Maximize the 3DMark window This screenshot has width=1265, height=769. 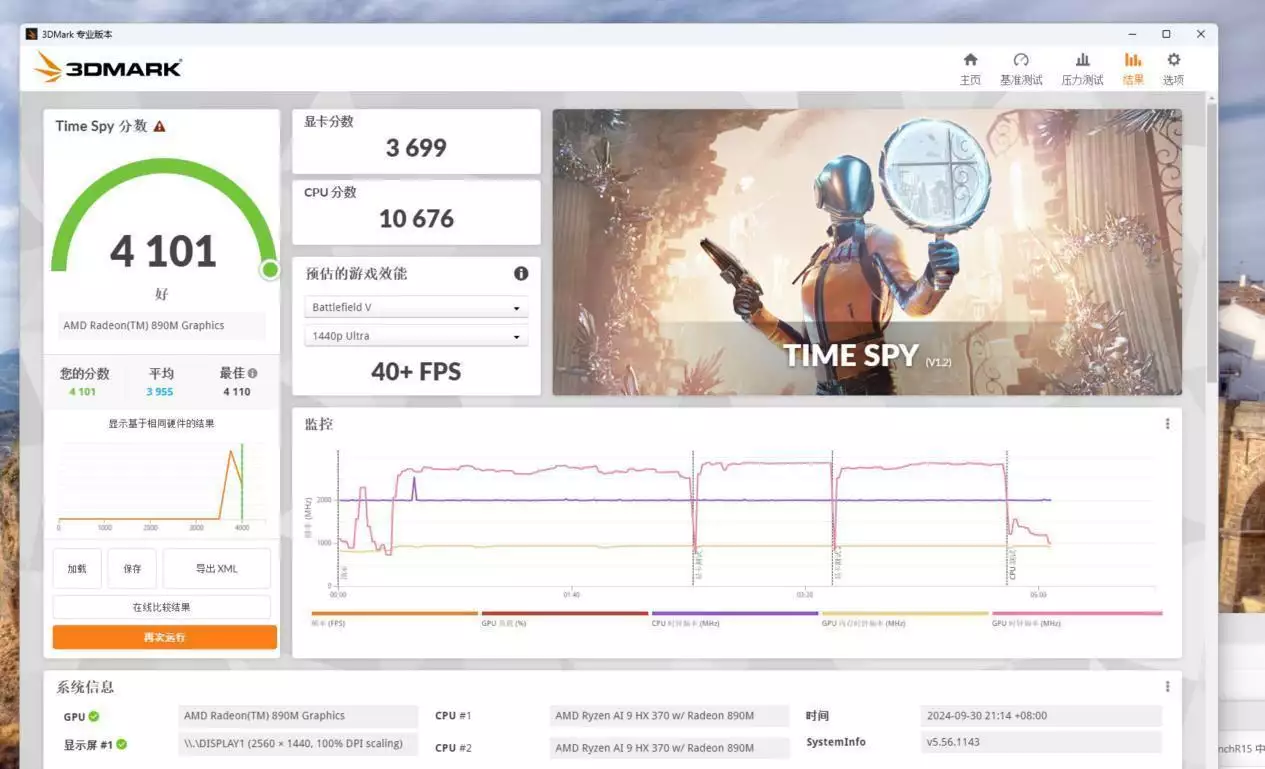point(1166,34)
